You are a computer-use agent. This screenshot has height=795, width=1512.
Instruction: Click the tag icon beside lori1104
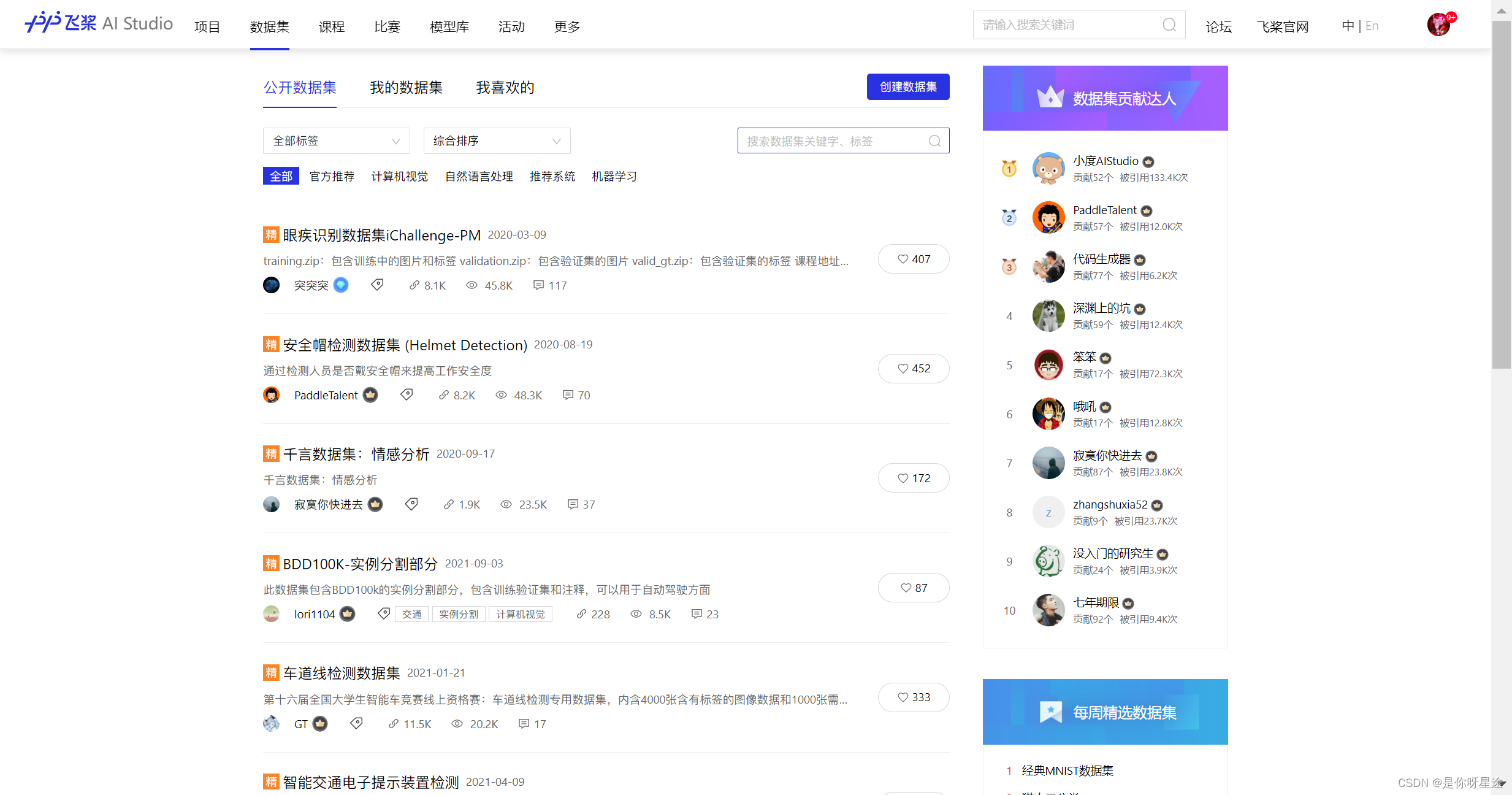point(384,613)
